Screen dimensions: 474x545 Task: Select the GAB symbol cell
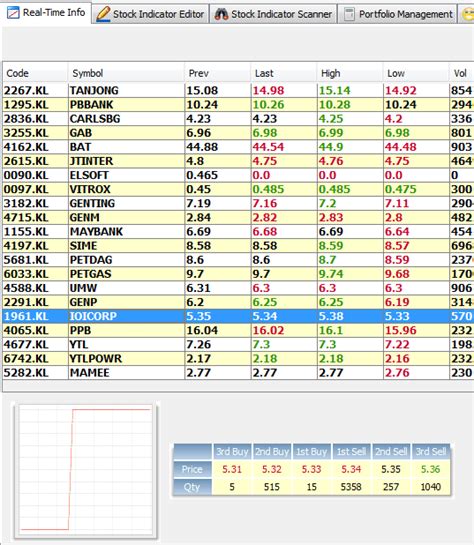(126, 133)
